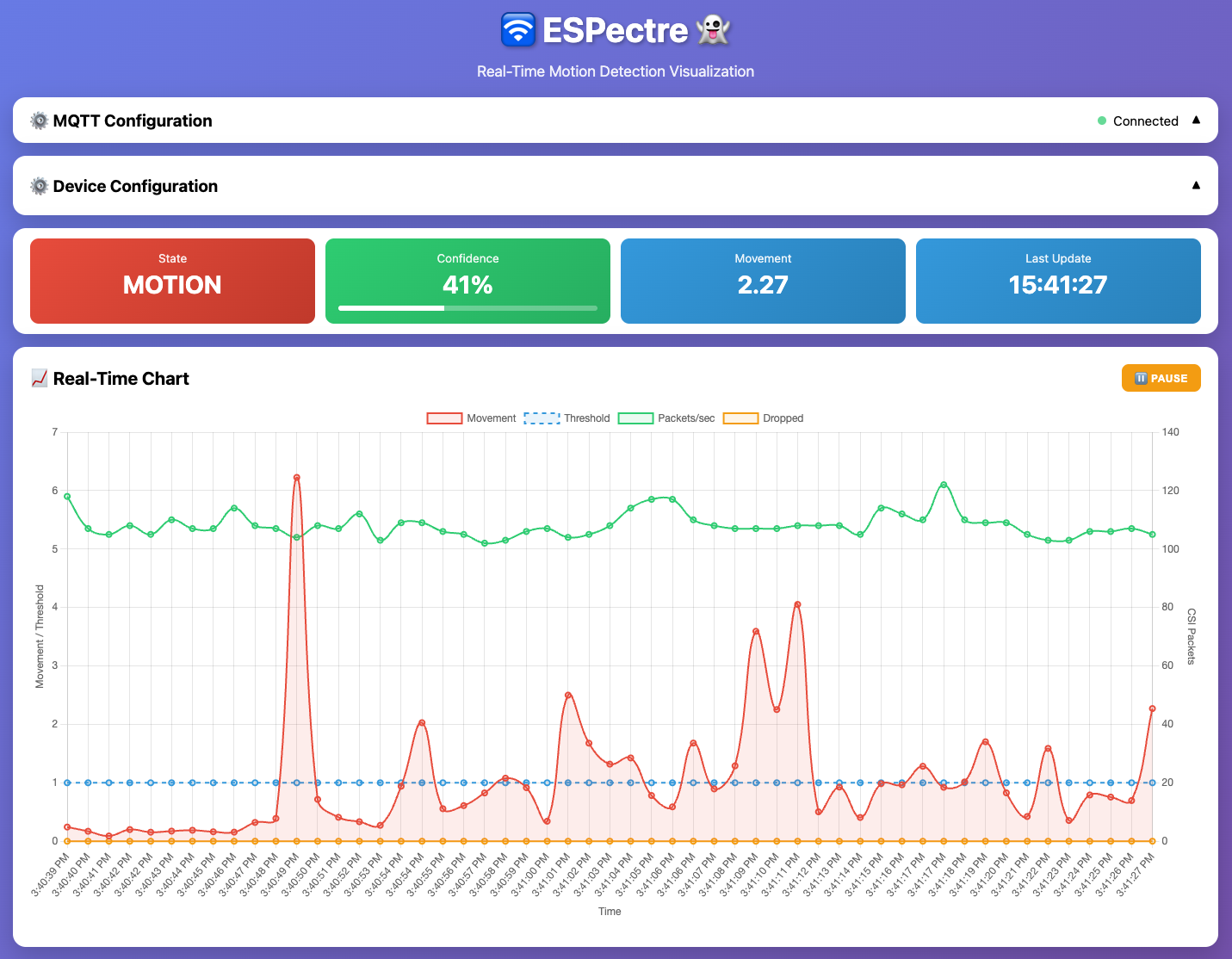Select the tallest movement peak data point
Image resolution: width=1232 pixels, height=959 pixels.
[296, 476]
